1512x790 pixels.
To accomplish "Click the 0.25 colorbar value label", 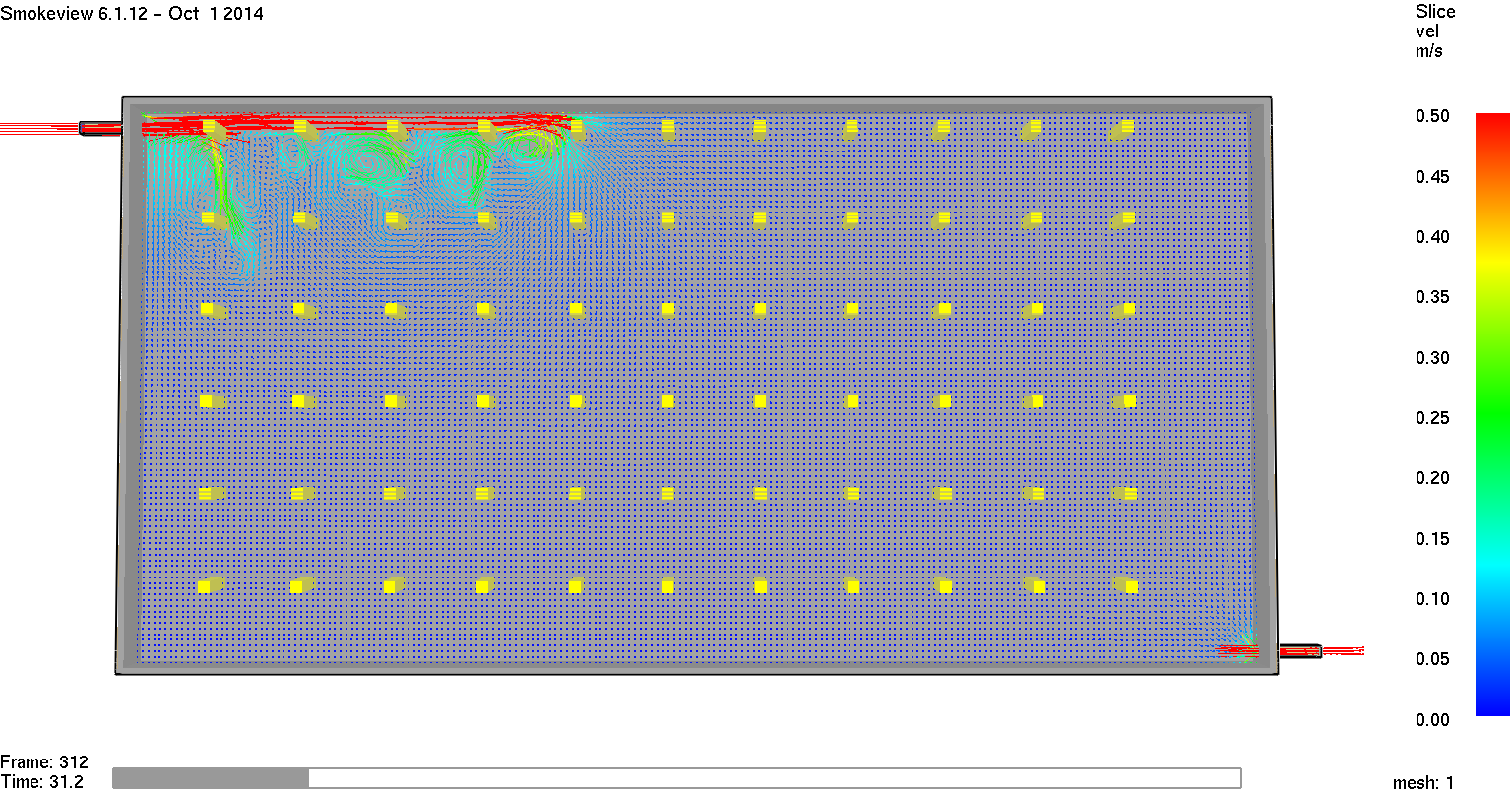I will pyautogui.click(x=1432, y=418).
